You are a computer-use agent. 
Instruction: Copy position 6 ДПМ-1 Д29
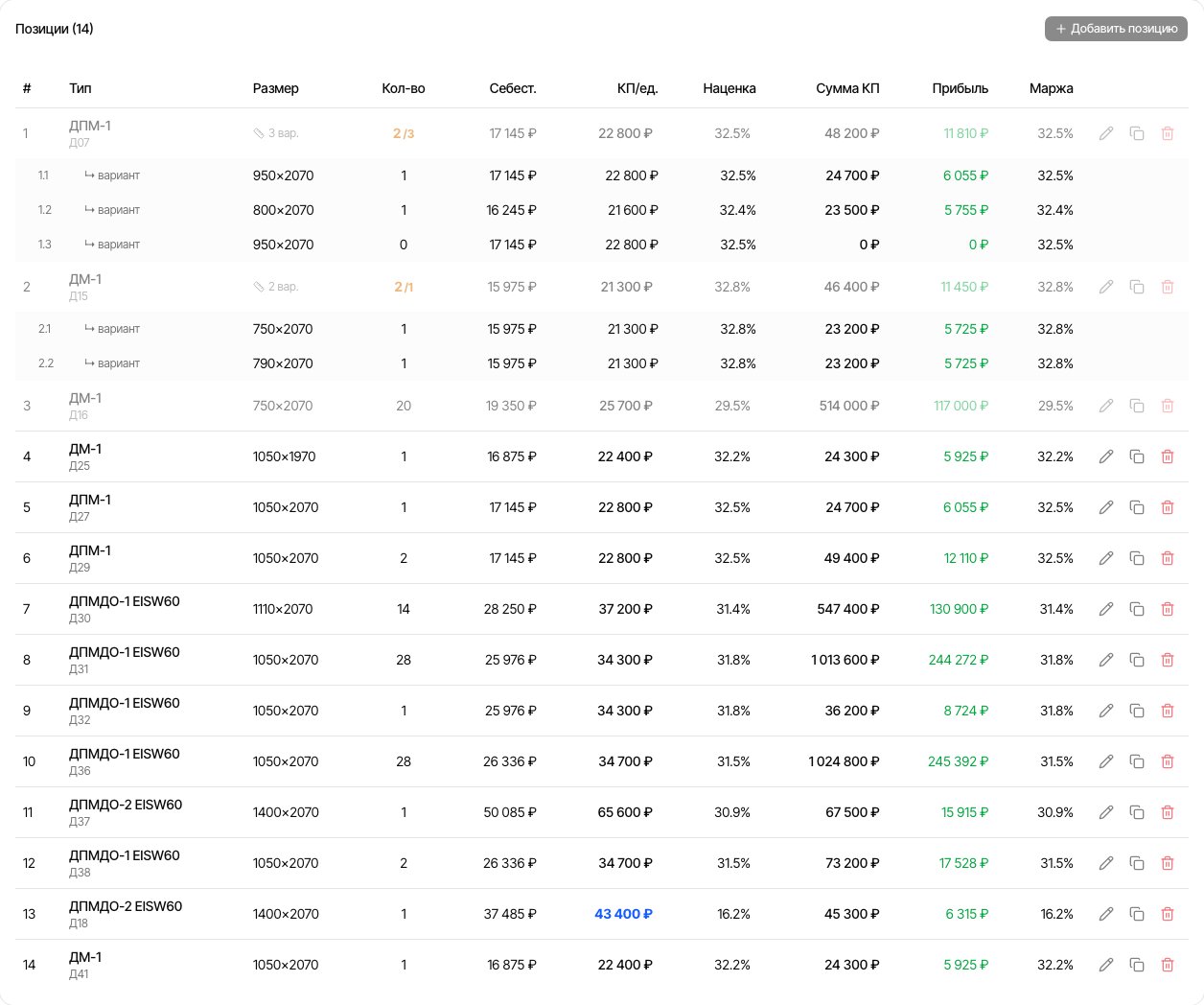tap(1137, 558)
